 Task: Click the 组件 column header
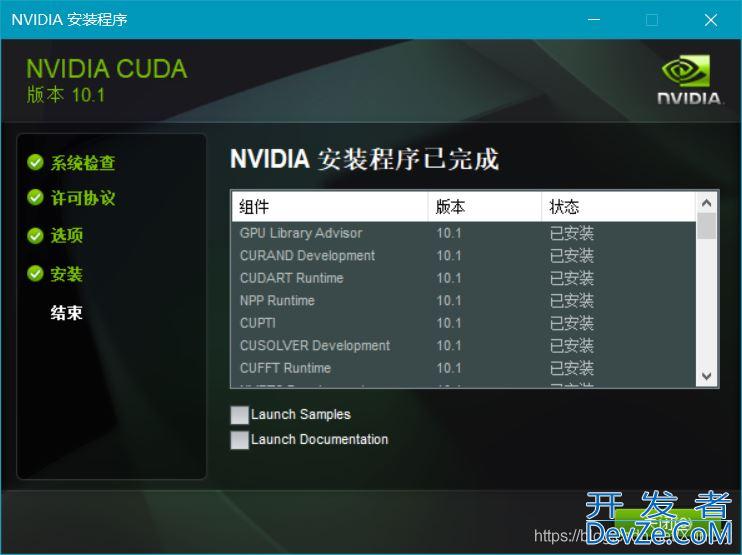(330, 207)
